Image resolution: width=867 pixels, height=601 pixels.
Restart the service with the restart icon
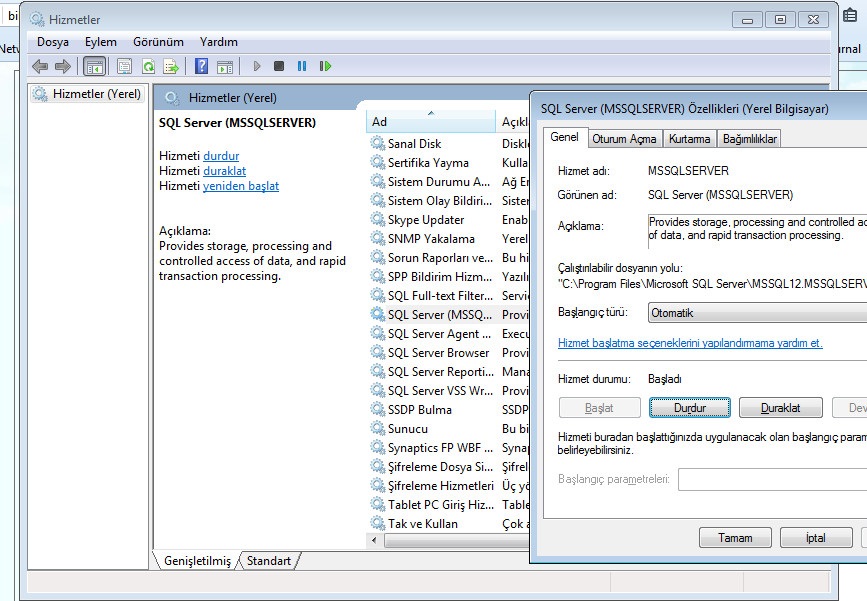[x=325, y=66]
